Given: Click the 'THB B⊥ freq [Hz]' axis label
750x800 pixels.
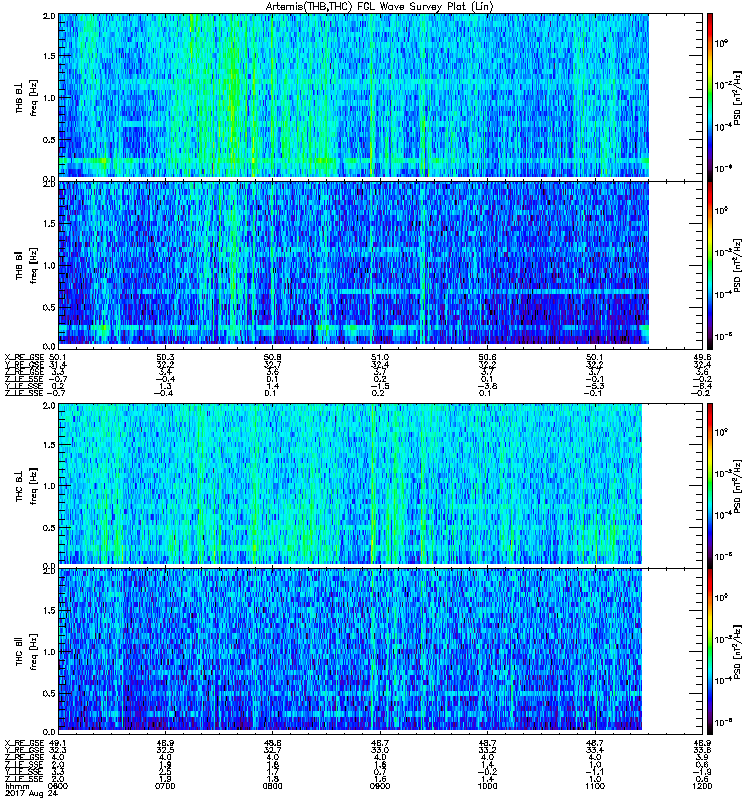Looking at the screenshot, I should point(26,97).
